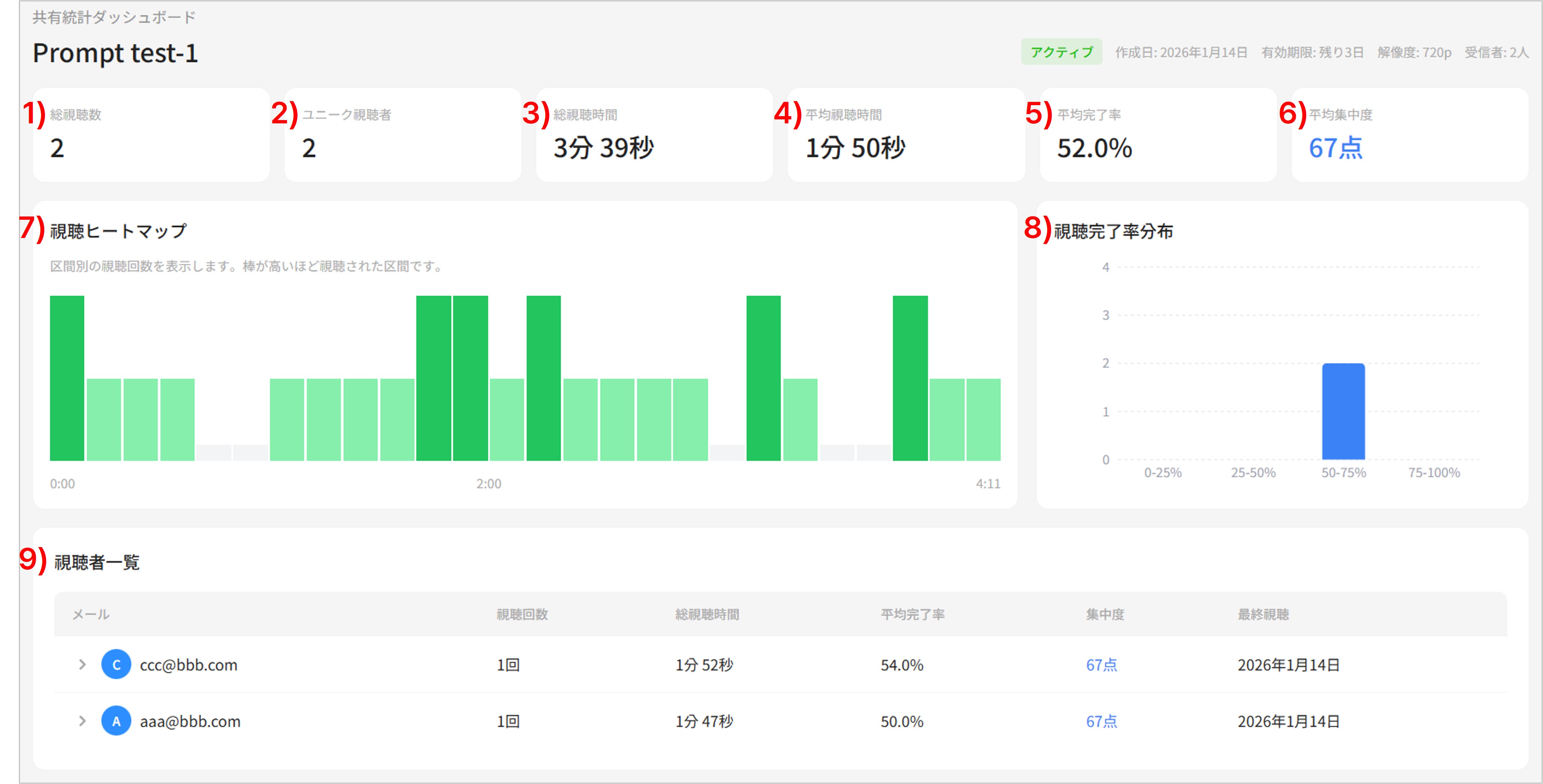Image resolution: width=1543 pixels, height=784 pixels.
Task: Expand the aaa@bbb.com viewer row chevron
Action: pyautogui.click(x=82, y=720)
